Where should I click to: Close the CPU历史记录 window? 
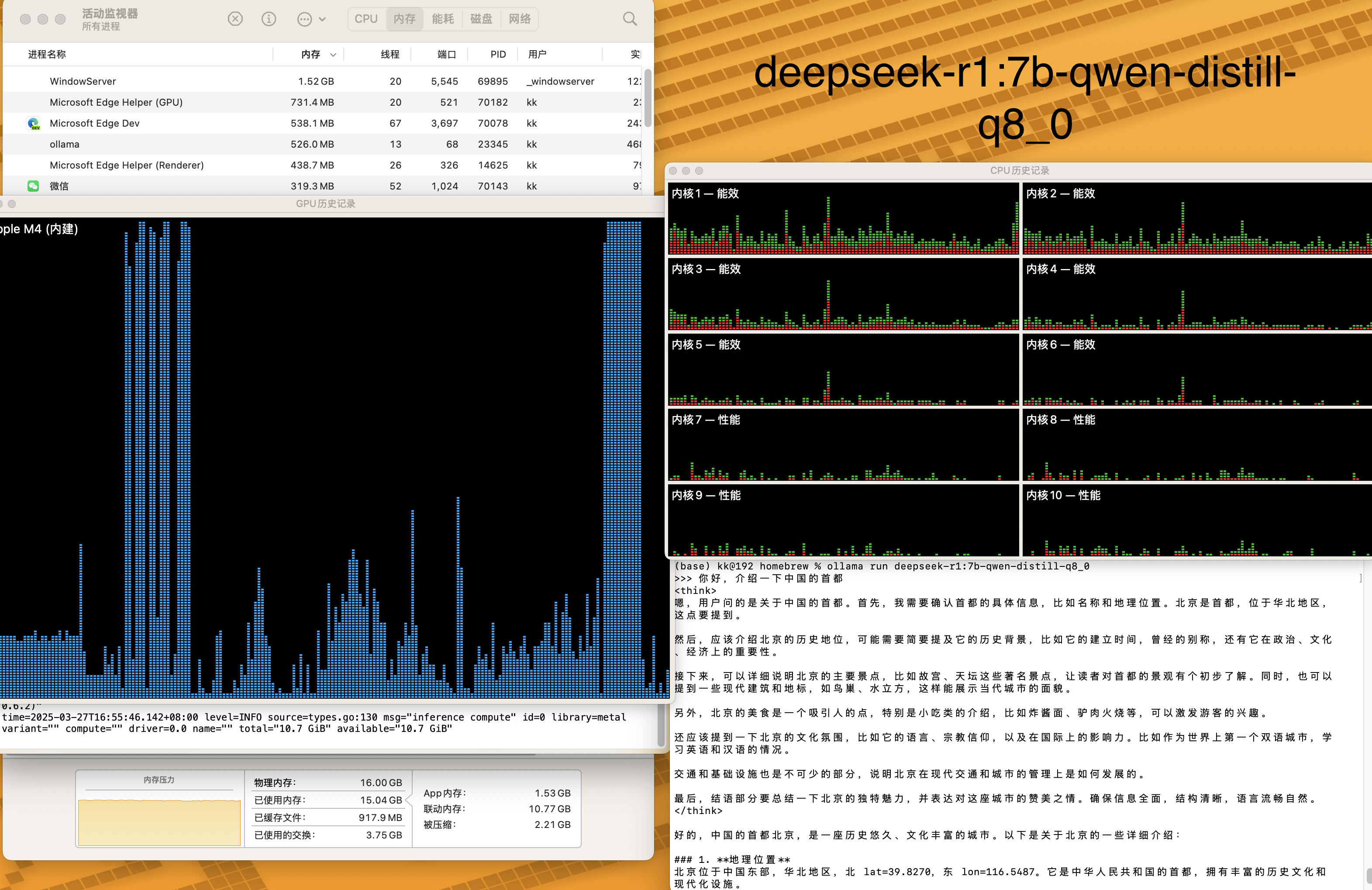(x=673, y=171)
